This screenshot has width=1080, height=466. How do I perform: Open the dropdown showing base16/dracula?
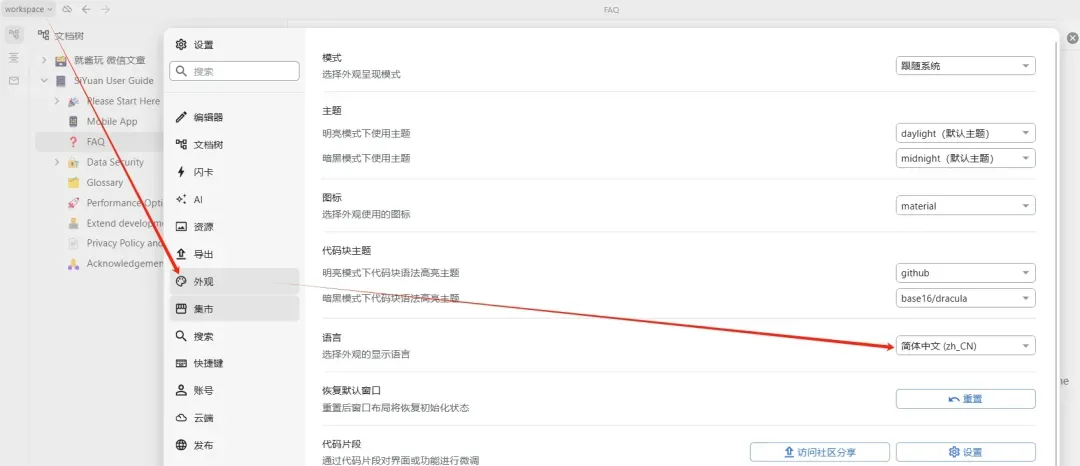point(966,298)
